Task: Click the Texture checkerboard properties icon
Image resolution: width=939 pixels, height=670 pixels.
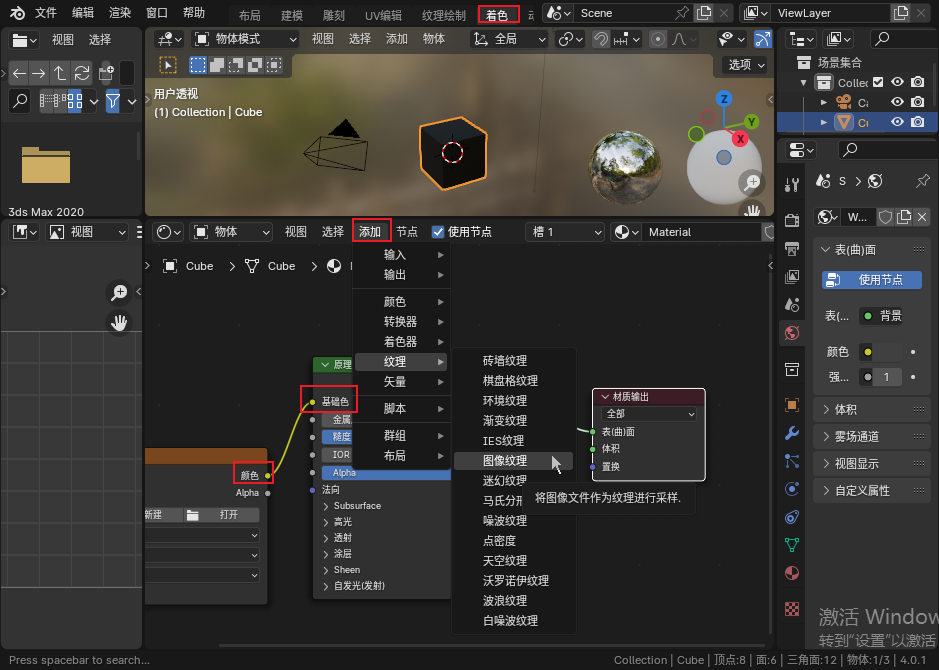Action: coord(792,608)
